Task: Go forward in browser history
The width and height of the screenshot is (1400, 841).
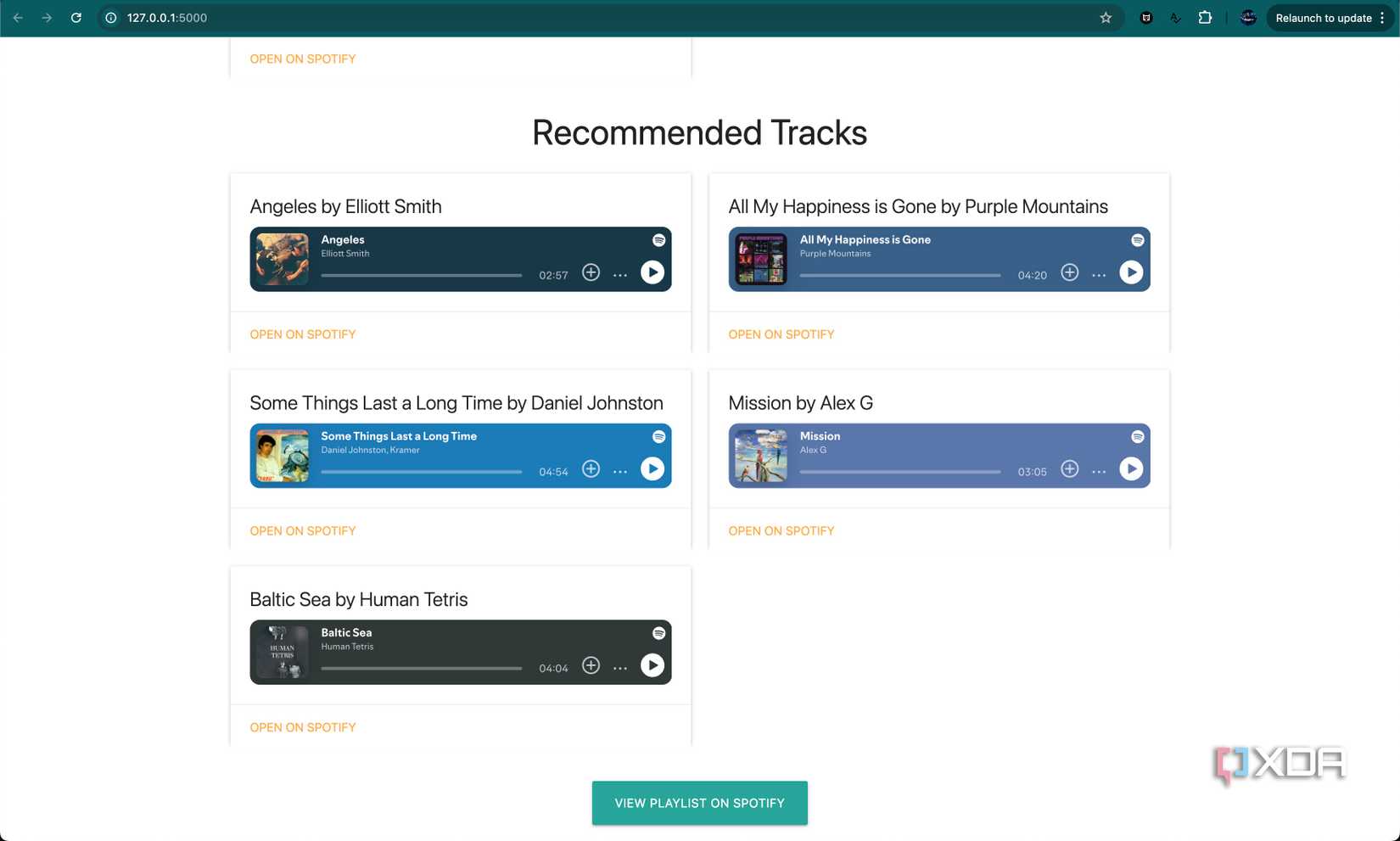Action: (x=47, y=18)
